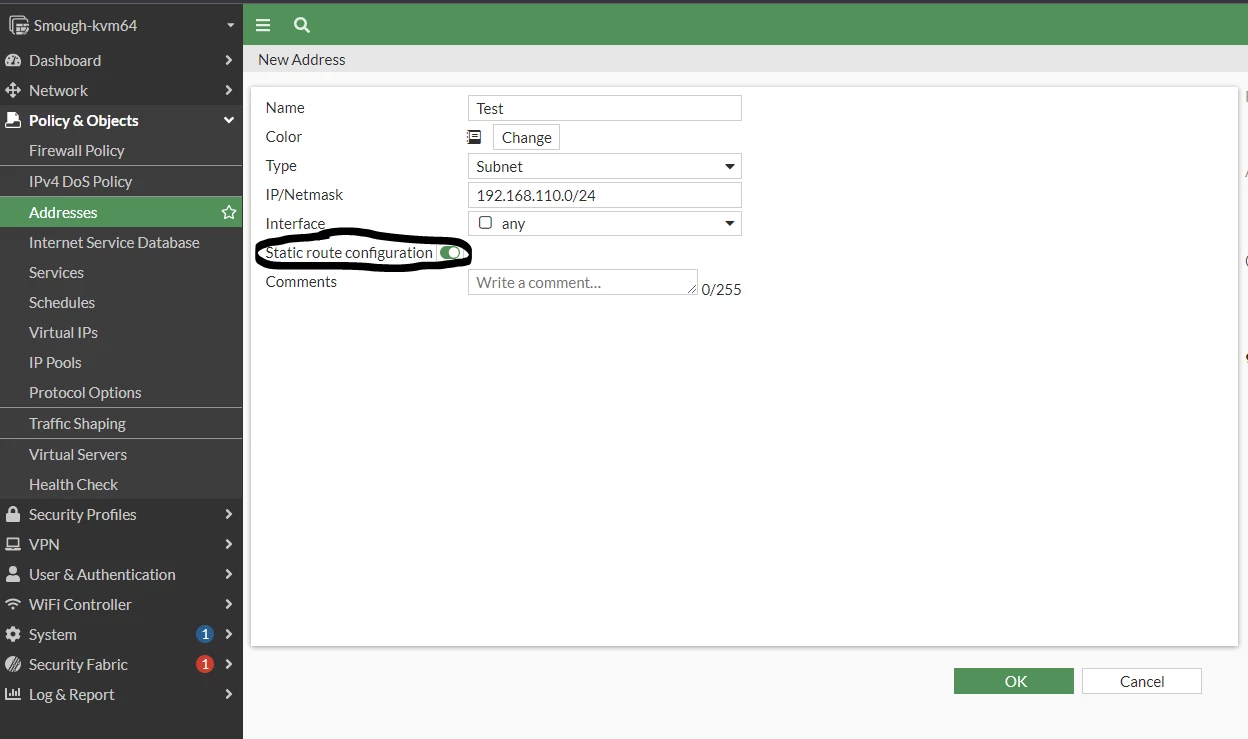The width and height of the screenshot is (1248, 739).
Task: Open Services menu item
Action: coord(121,272)
